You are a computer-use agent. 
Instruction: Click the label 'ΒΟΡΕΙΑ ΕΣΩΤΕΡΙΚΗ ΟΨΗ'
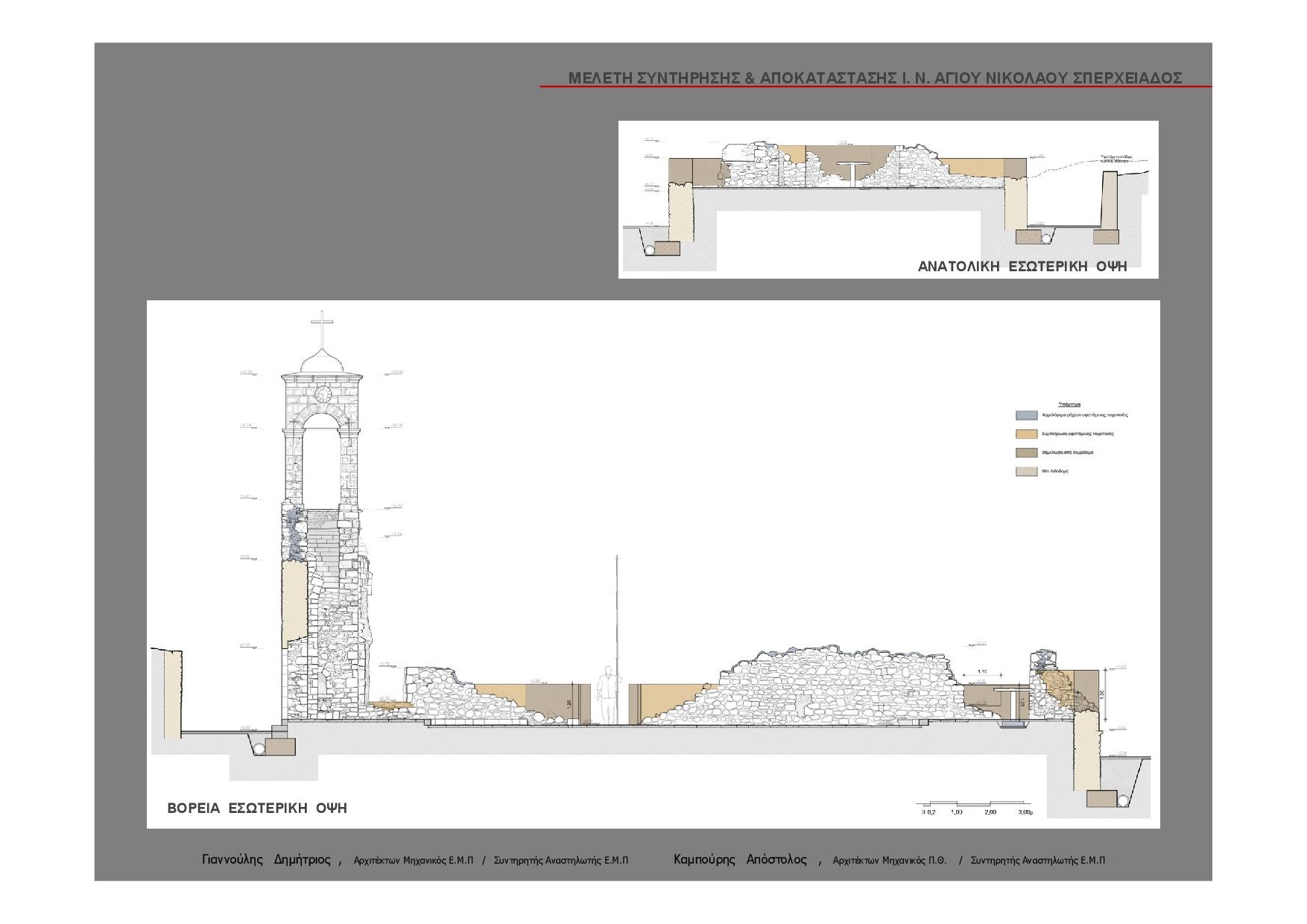tap(257, 808)
